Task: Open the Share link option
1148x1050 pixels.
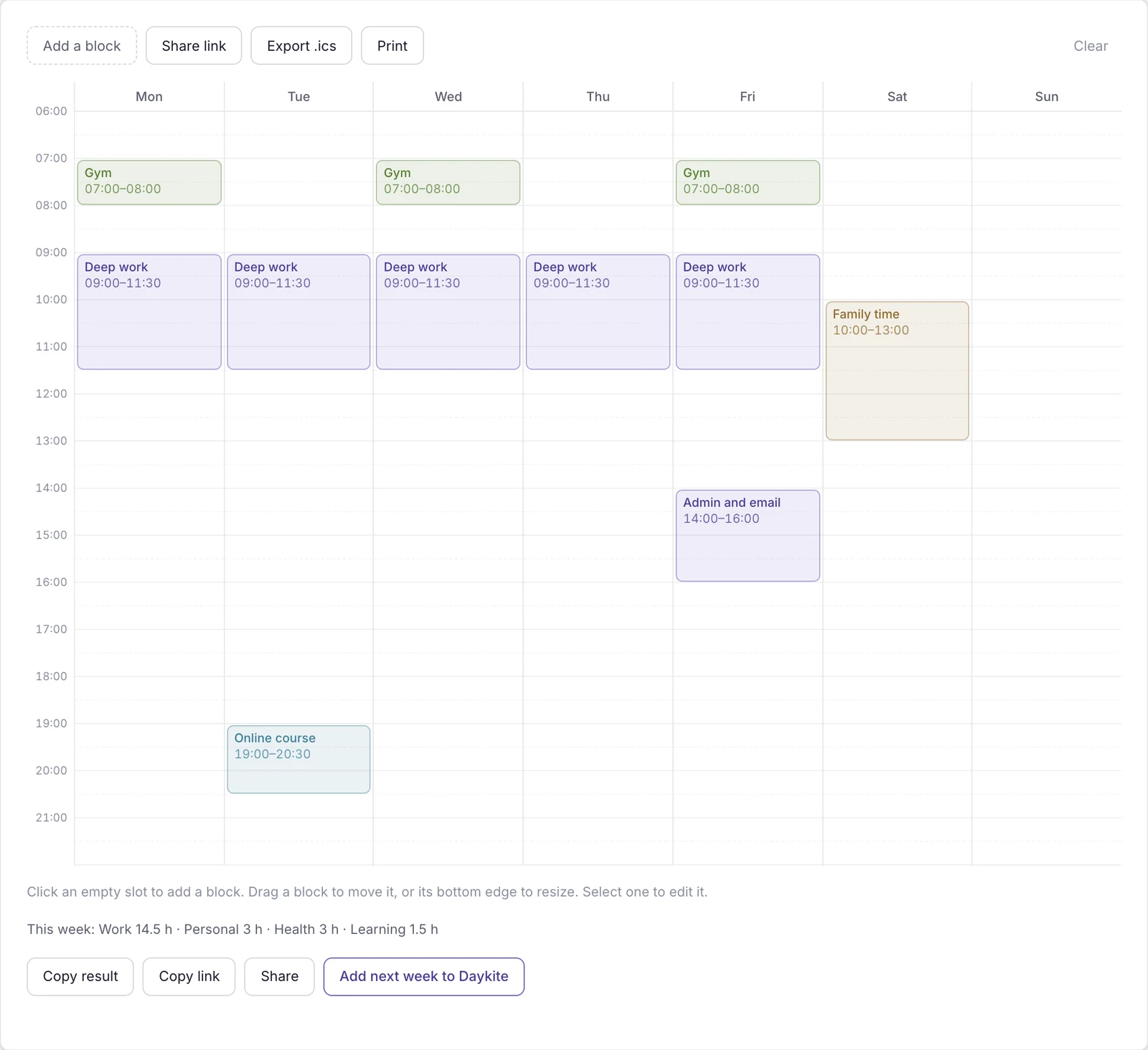Action: pos(194,46)
